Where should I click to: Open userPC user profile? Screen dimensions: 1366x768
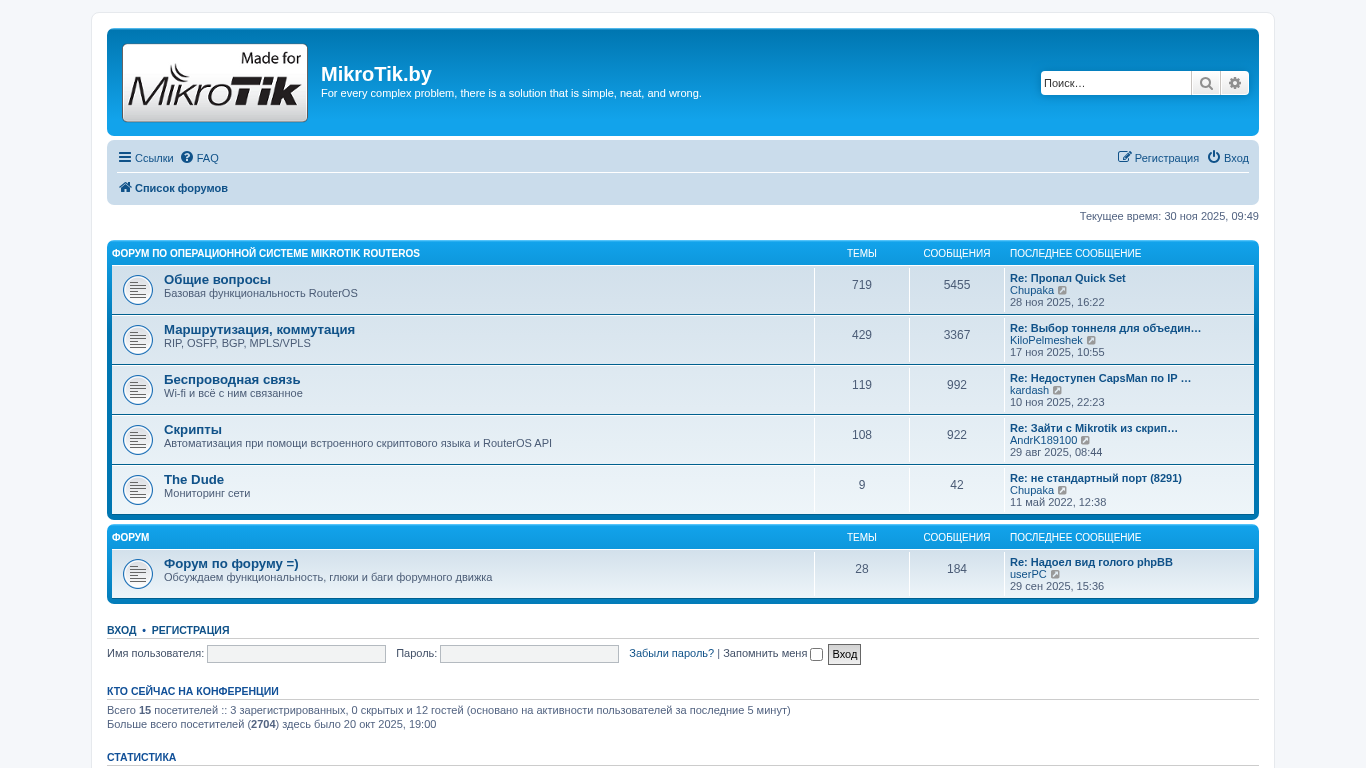click(x=1028, y=574)
